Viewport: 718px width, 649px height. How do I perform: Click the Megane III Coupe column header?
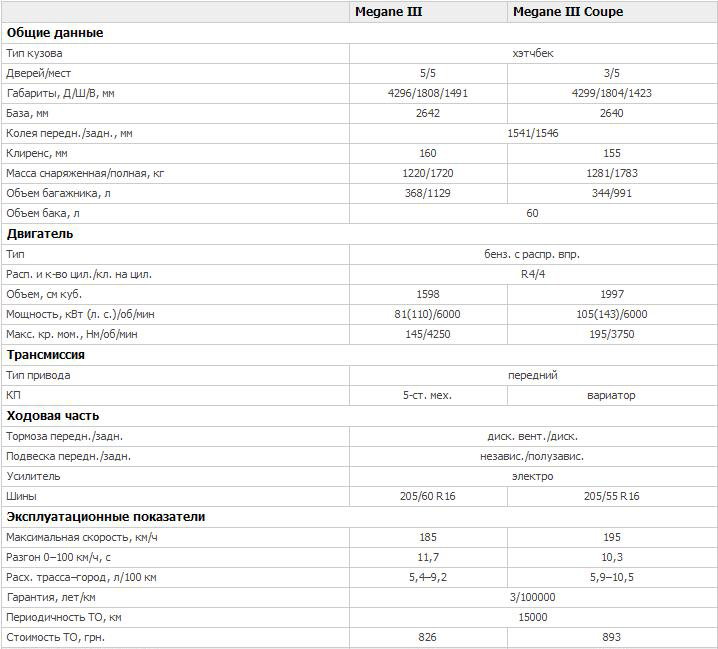(x=568, y=12)
